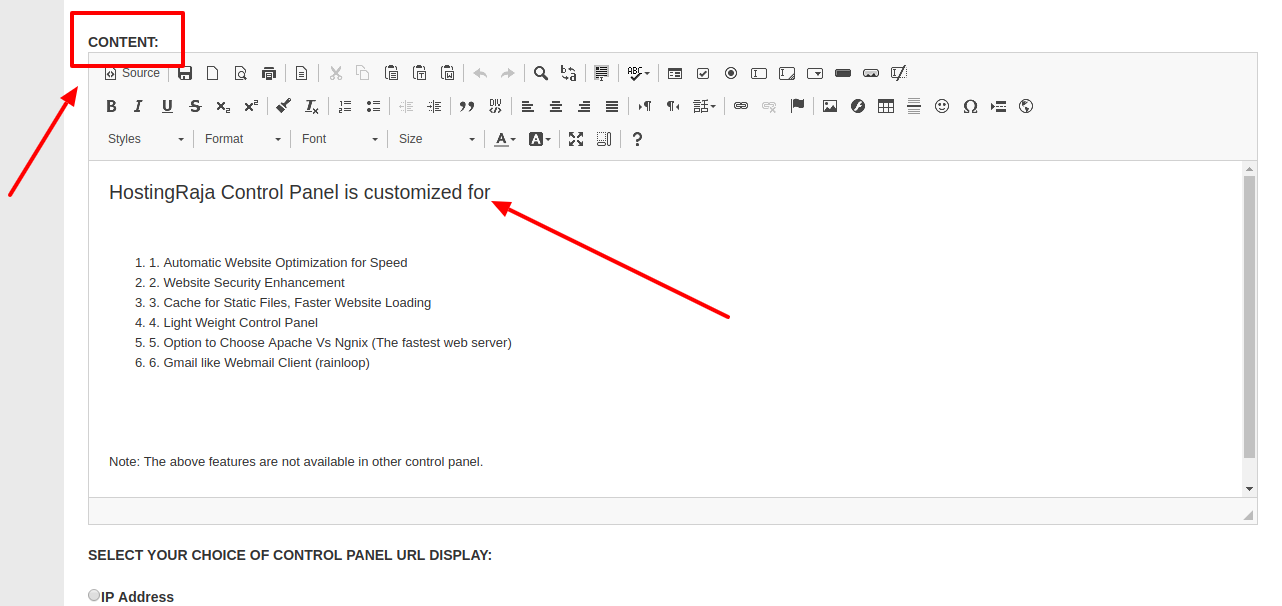This screenshot has height=606, width=1282.
Task: Toggle Underline formatting
Action: (x=167, y=106)
